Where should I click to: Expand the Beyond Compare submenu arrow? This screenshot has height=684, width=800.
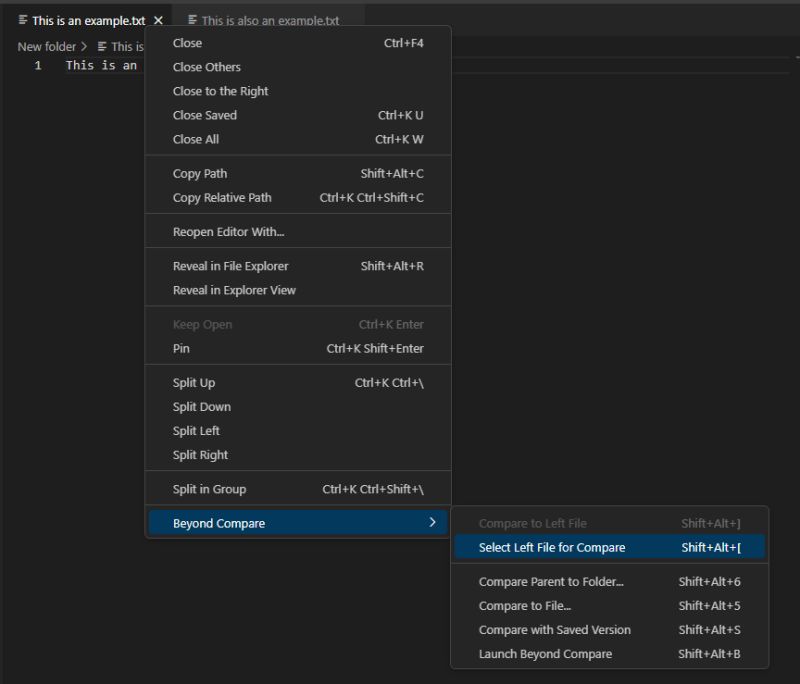[x=433, y=522]
